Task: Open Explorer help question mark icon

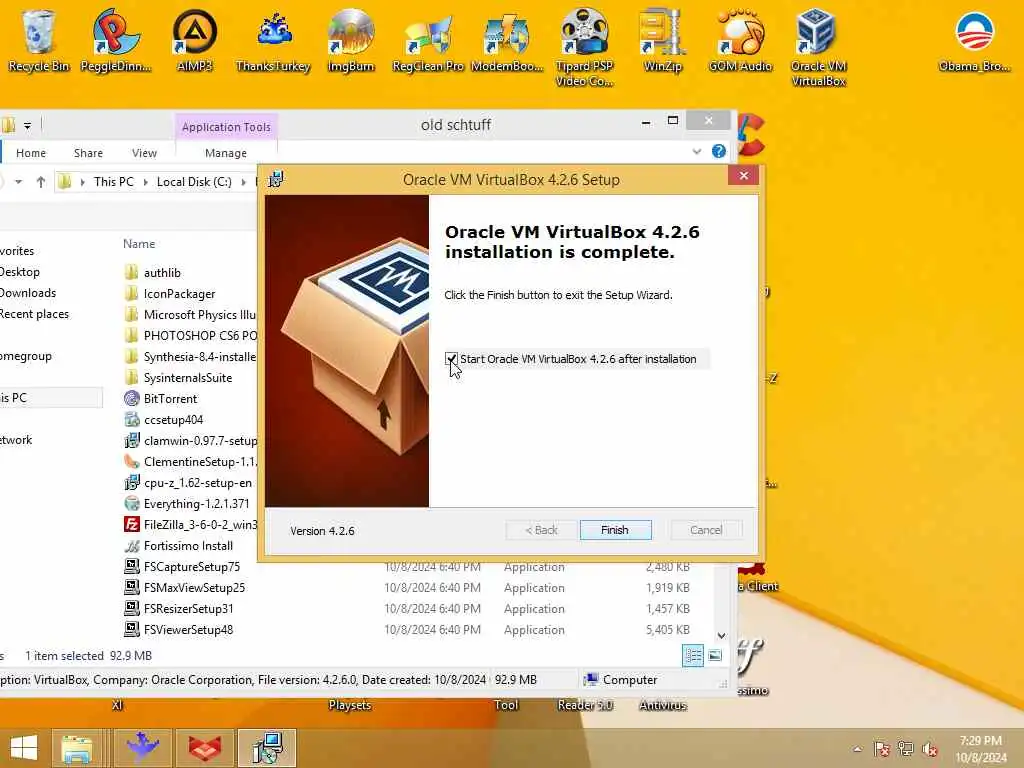Action: coord(718,152)
